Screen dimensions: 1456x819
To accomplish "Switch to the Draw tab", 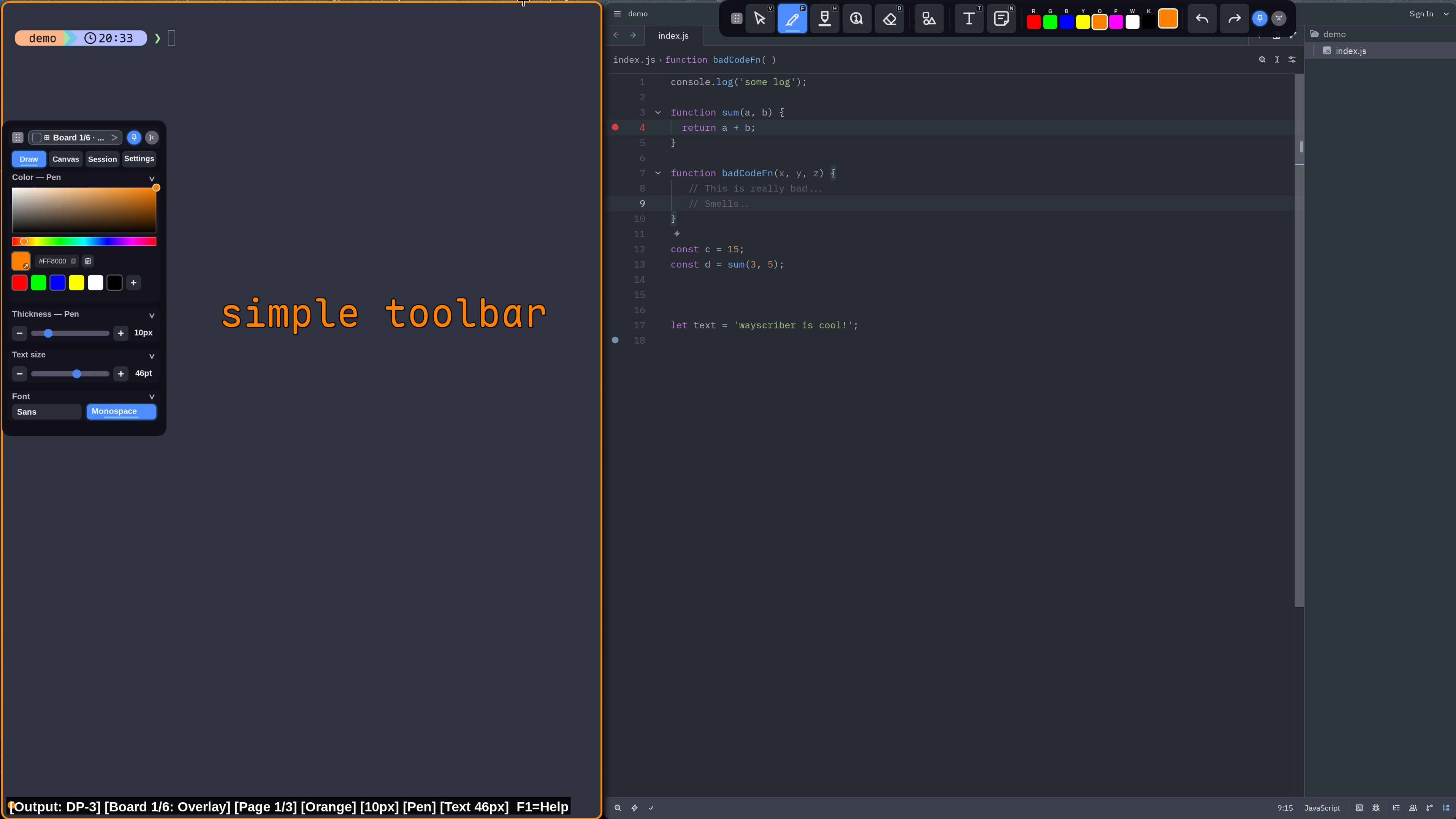I will pyautogui.click(x=29, y=159).
